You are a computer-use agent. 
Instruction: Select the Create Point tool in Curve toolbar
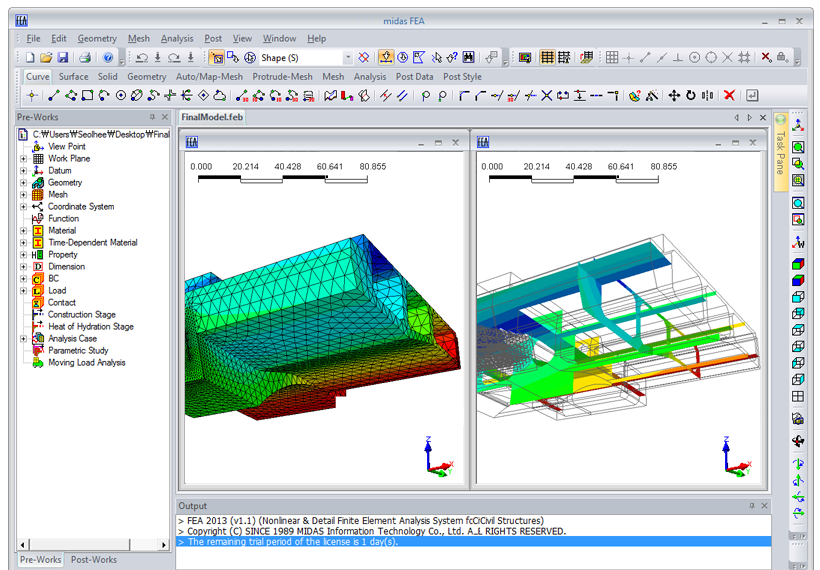point(32,96)
